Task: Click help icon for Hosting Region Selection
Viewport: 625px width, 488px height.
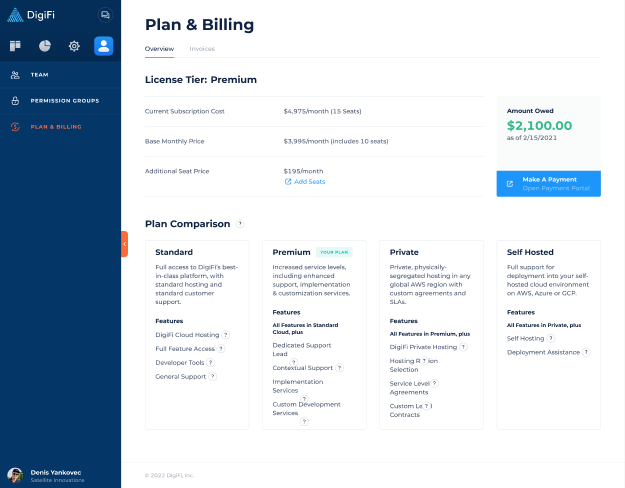Action: coord(425,360)
